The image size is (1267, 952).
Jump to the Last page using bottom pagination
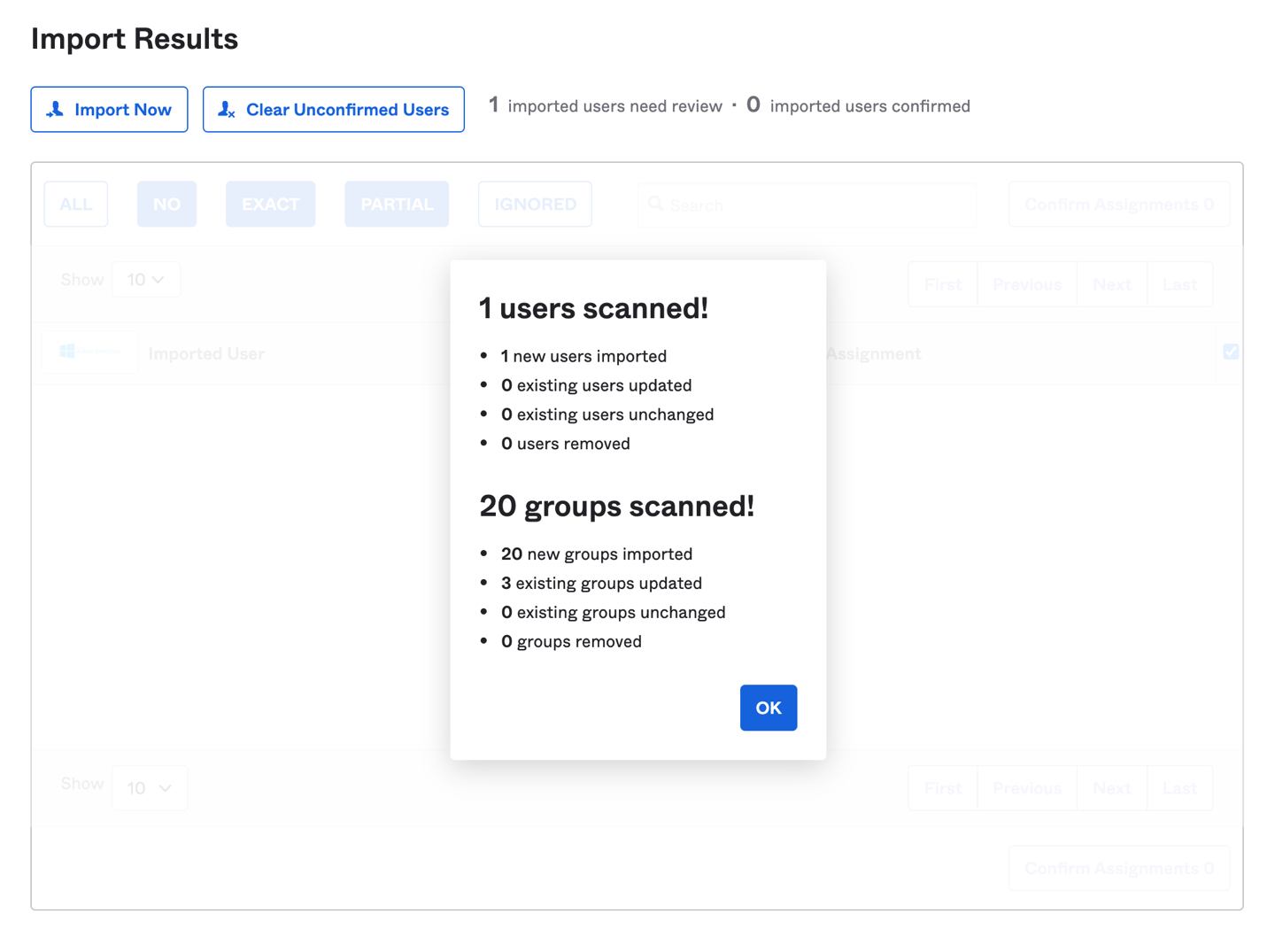pyautogui.click(x=1179, y=787)
